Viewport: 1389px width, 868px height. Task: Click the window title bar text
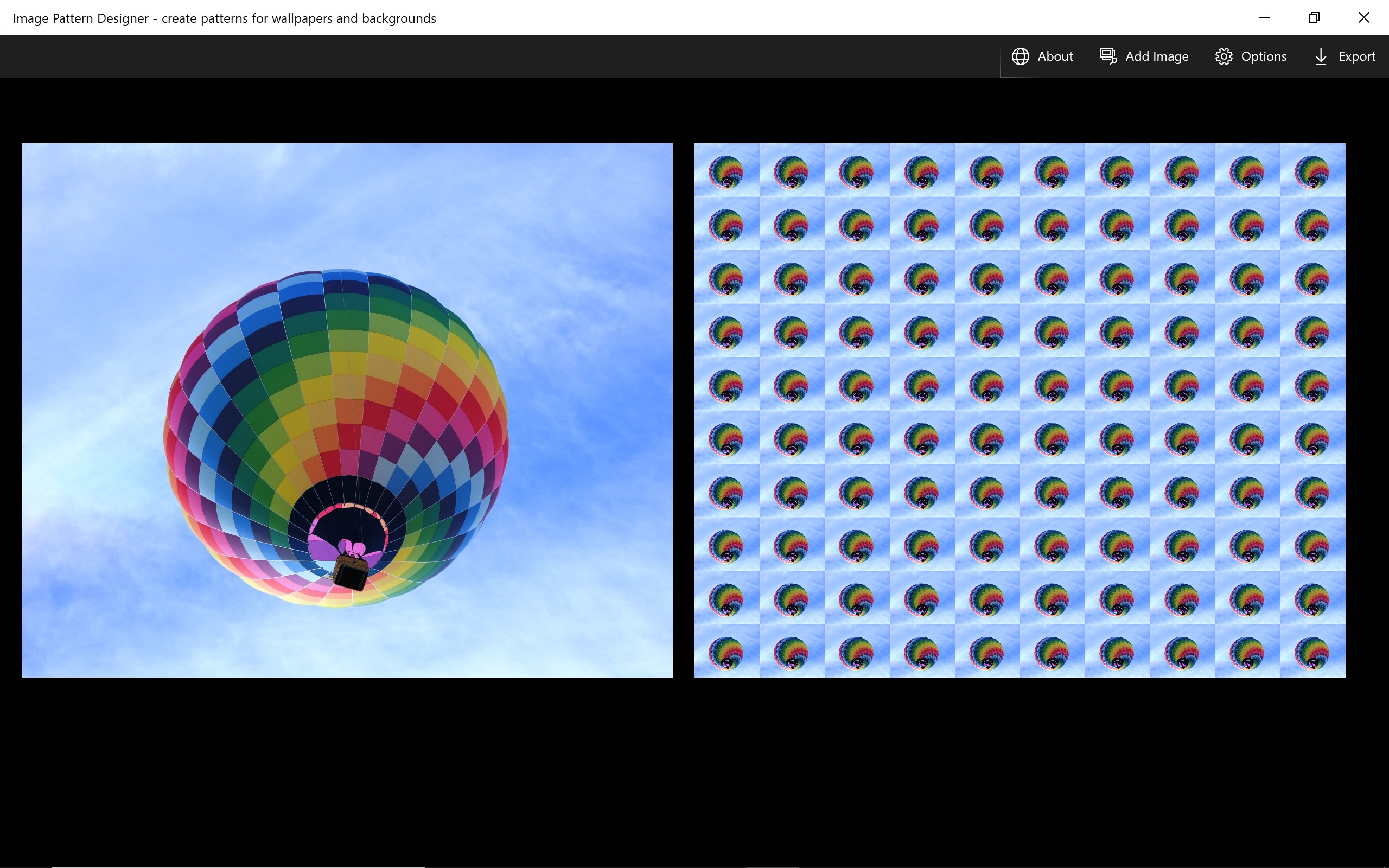coord(224,18)
